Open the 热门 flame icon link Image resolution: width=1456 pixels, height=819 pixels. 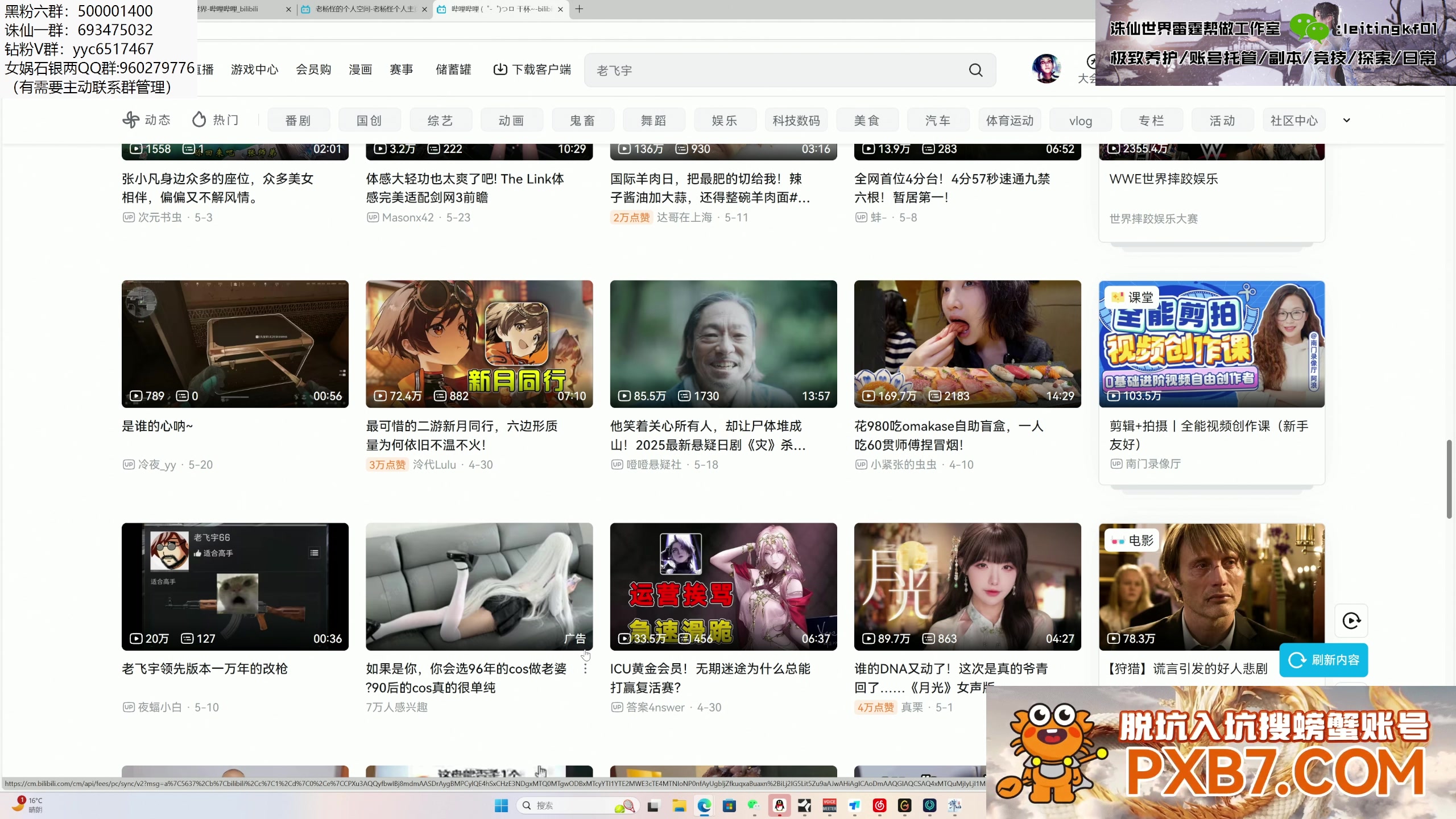click(198, 120)
